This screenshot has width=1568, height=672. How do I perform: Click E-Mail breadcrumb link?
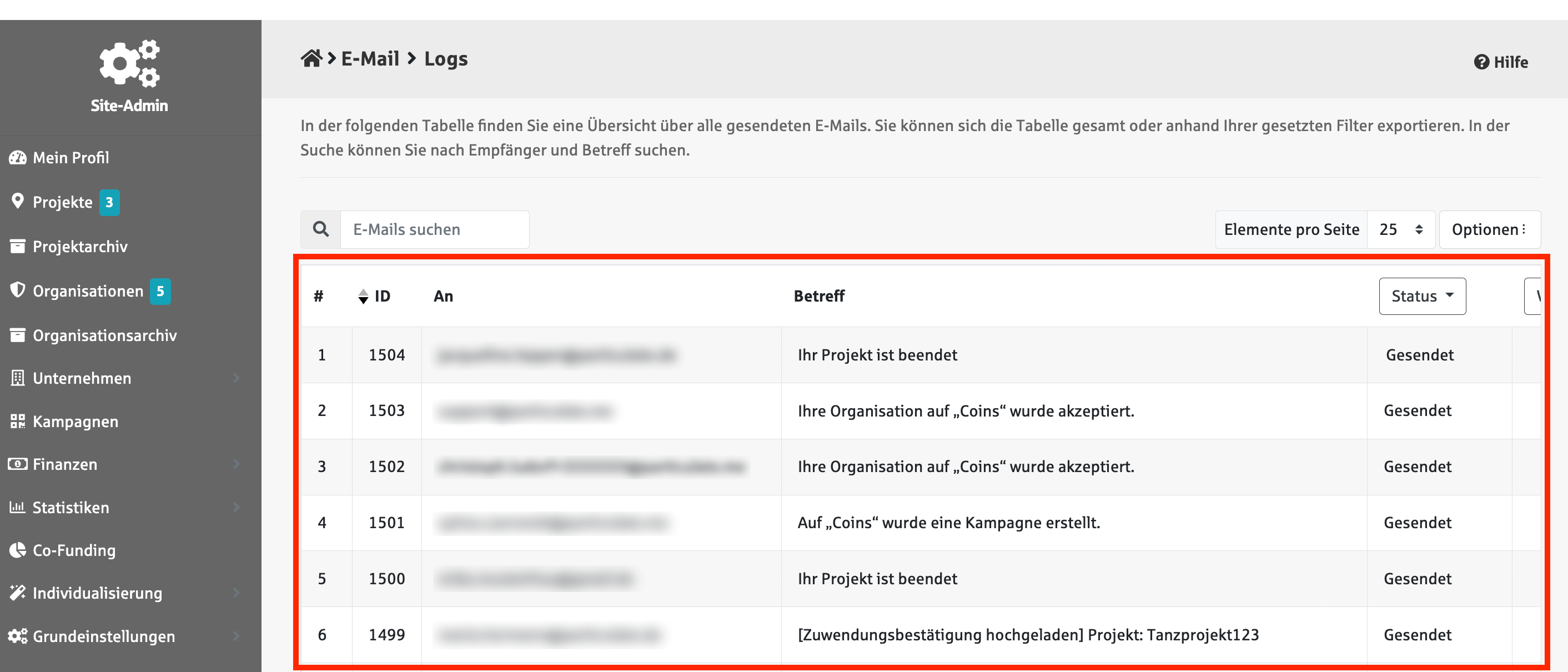(370, 58)
